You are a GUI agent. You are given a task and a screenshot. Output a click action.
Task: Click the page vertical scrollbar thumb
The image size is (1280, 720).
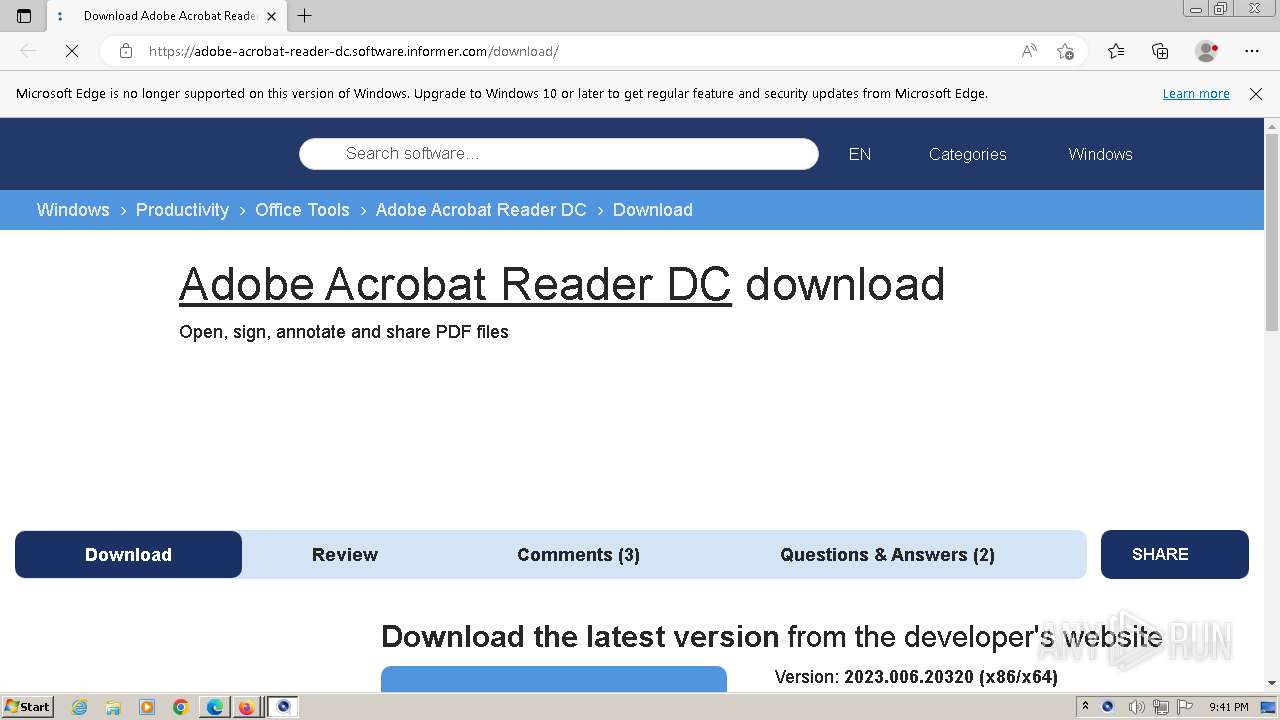1272,232
